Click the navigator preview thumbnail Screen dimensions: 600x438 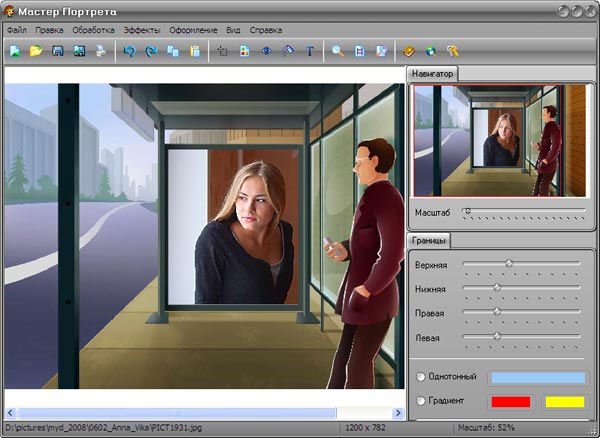click(x=499, y=140)
